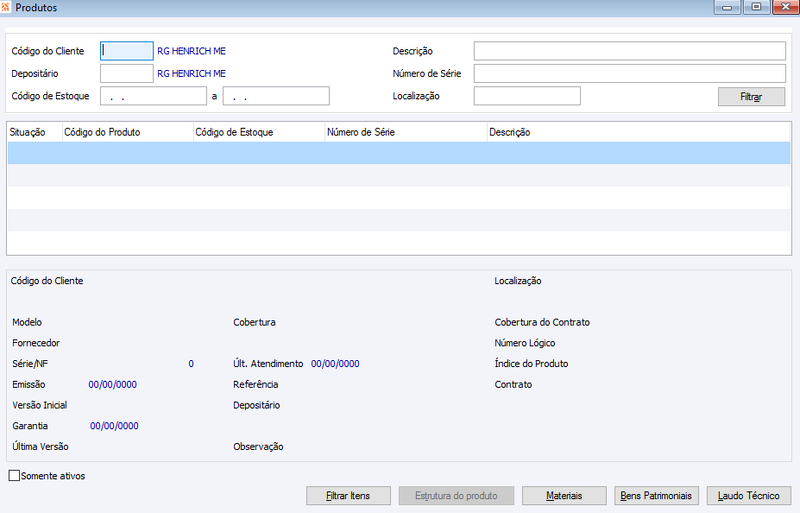Enable the Somente ativos checkbox
Viewport: 800px width, 513px height.
pos(14,476)
